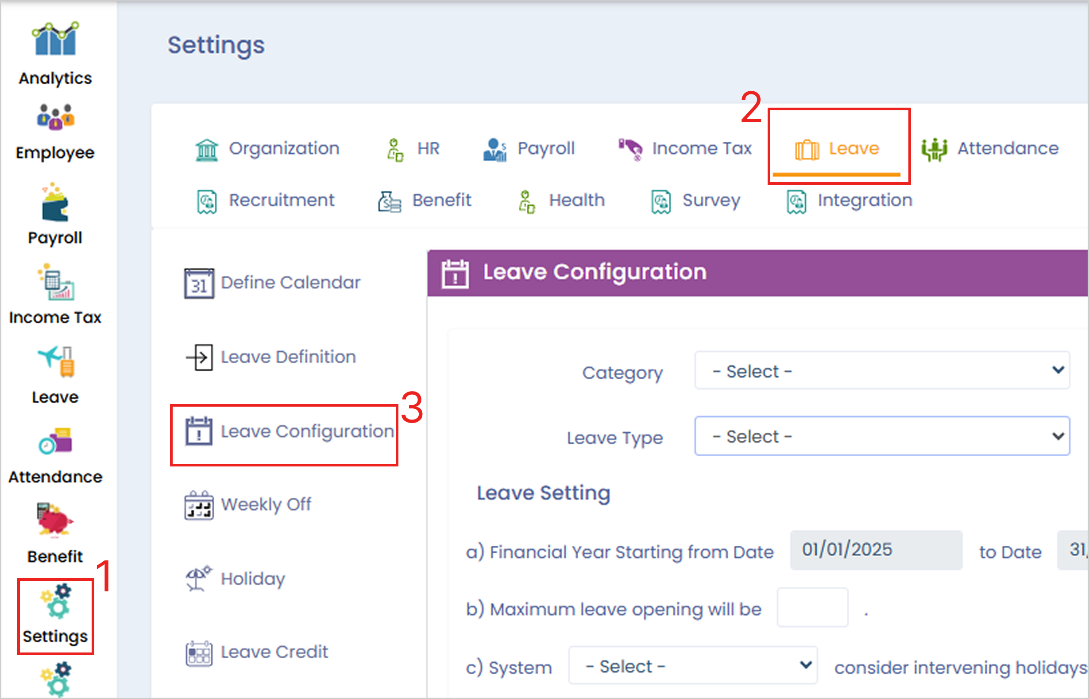Screen dimensions: 1089x699
Task: Click the maximum leave opening input field
Action: 812,608
